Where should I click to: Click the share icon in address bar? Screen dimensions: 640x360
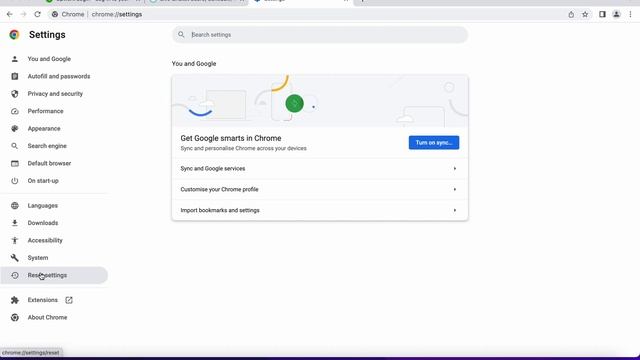[571, 14]
